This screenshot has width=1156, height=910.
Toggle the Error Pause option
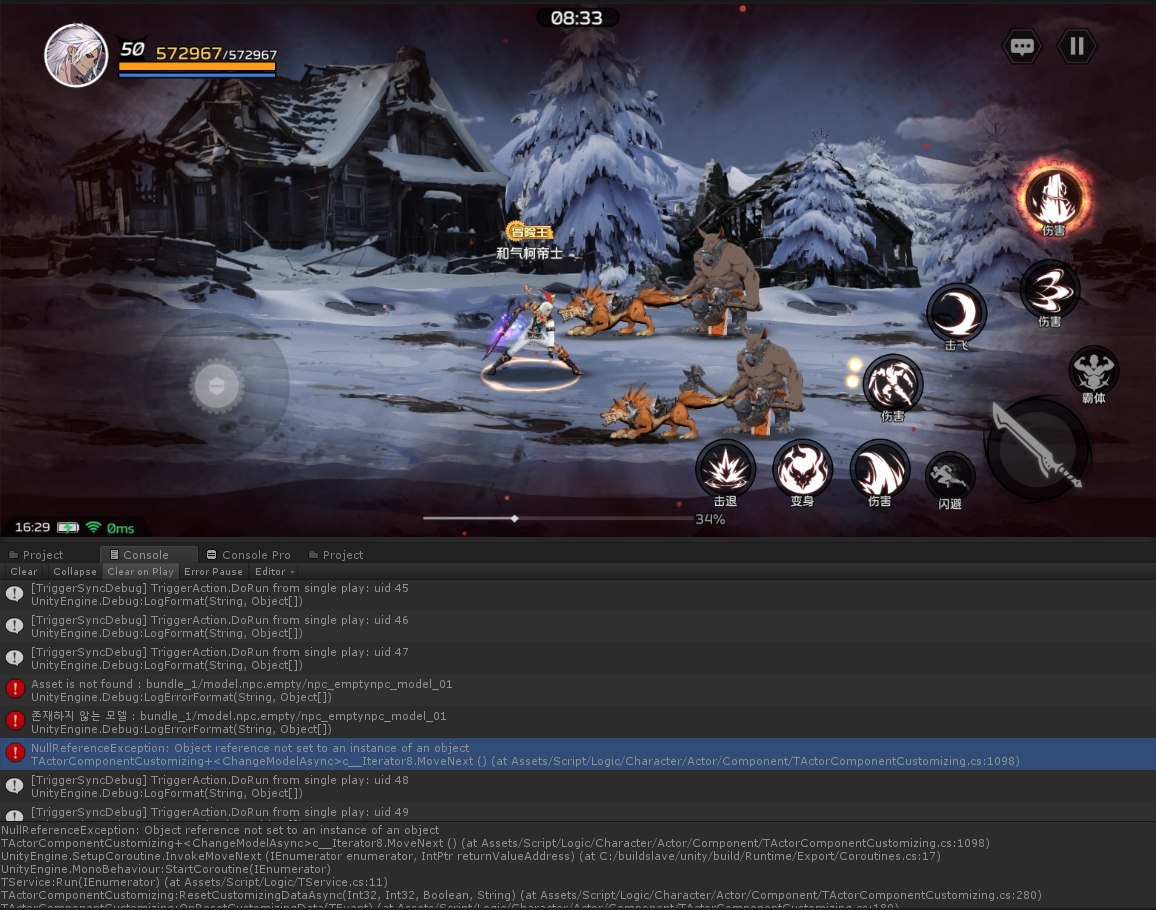tap(213, 572)
